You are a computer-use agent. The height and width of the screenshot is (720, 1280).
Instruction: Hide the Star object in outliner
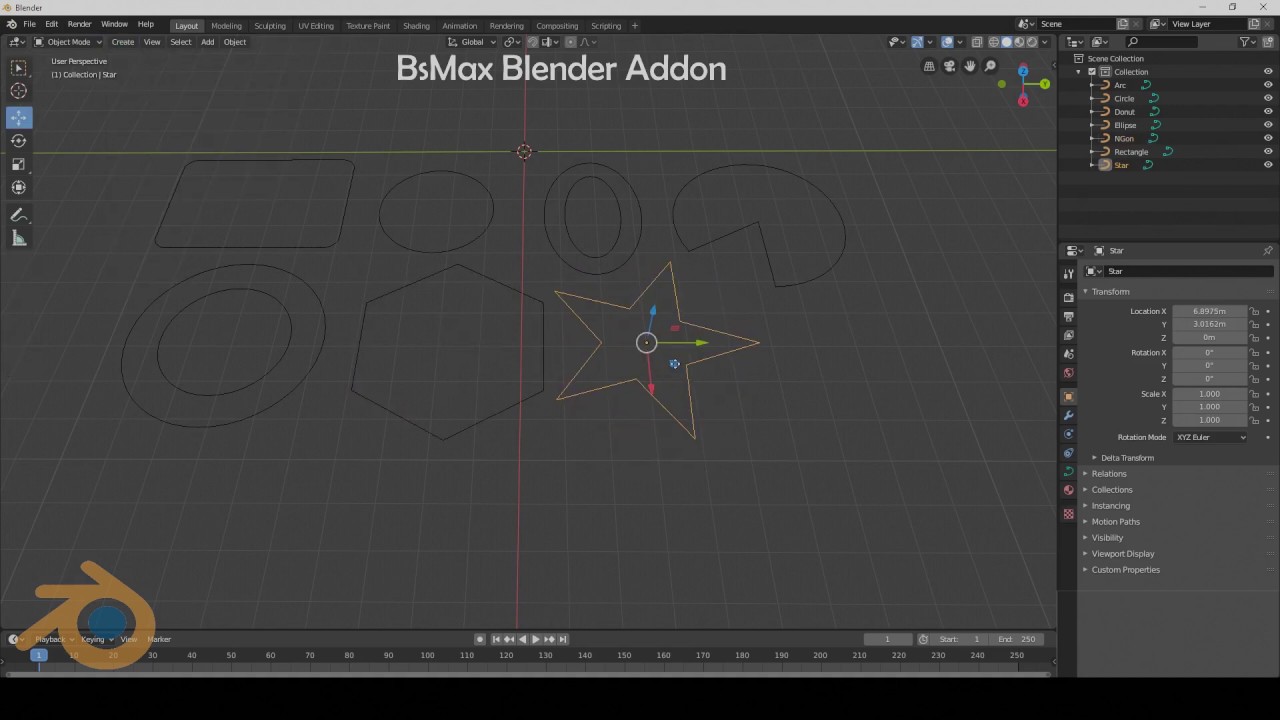(x=1268, y=165)
